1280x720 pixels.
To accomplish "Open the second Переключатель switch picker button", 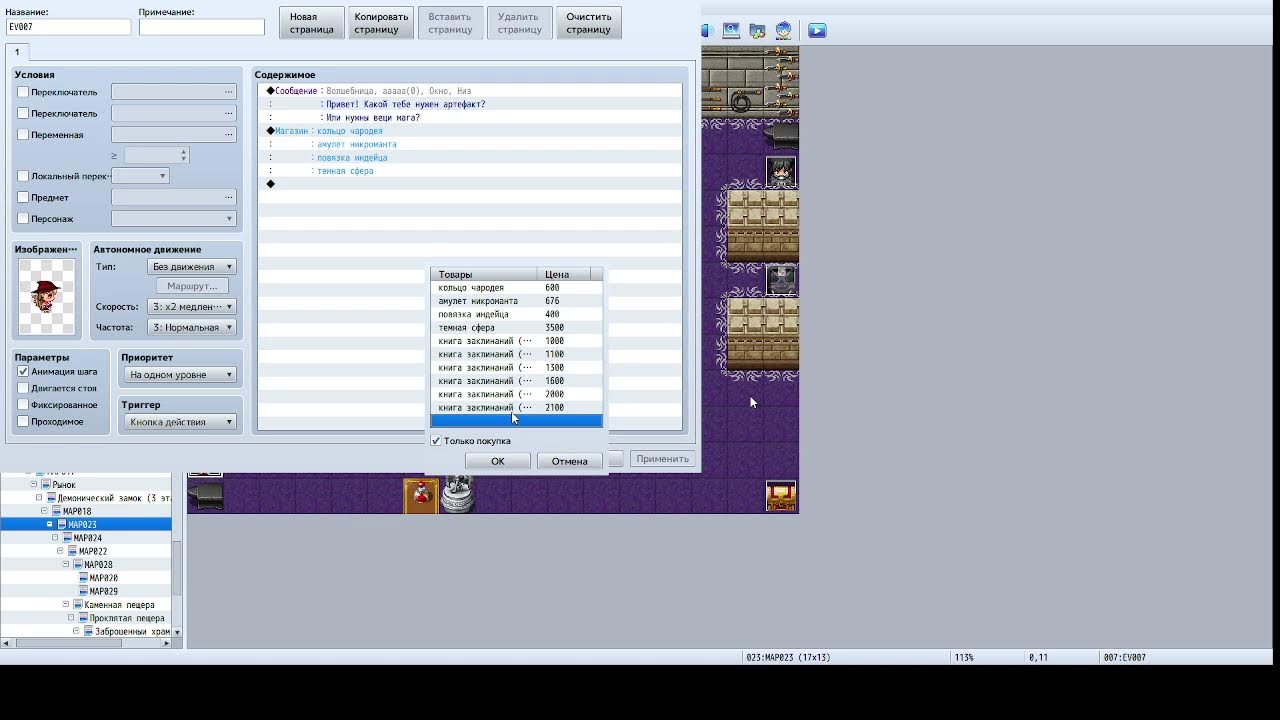I will tap(229, 113).
